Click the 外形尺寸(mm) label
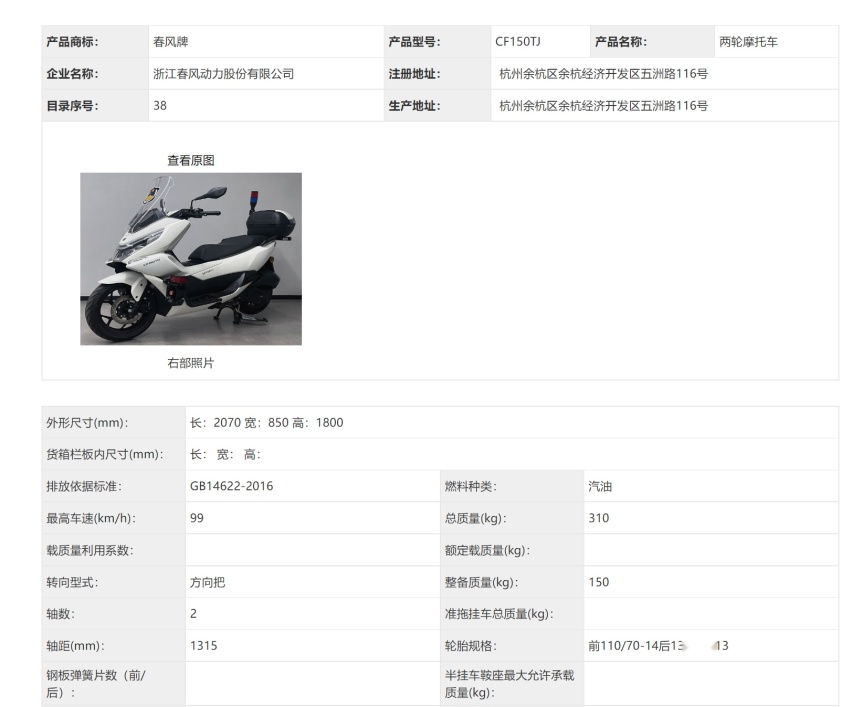The height and width of the screenshot is (707, 852). [87, 423]
